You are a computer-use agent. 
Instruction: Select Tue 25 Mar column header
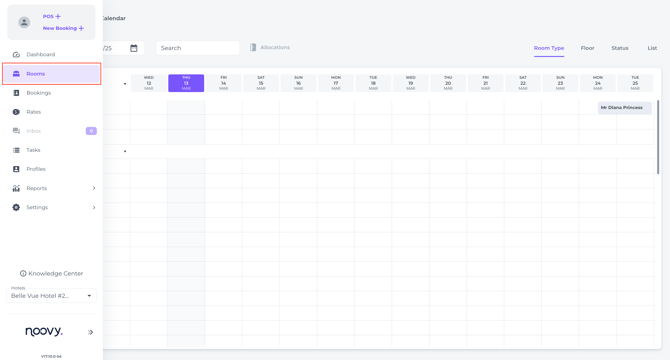635,83
